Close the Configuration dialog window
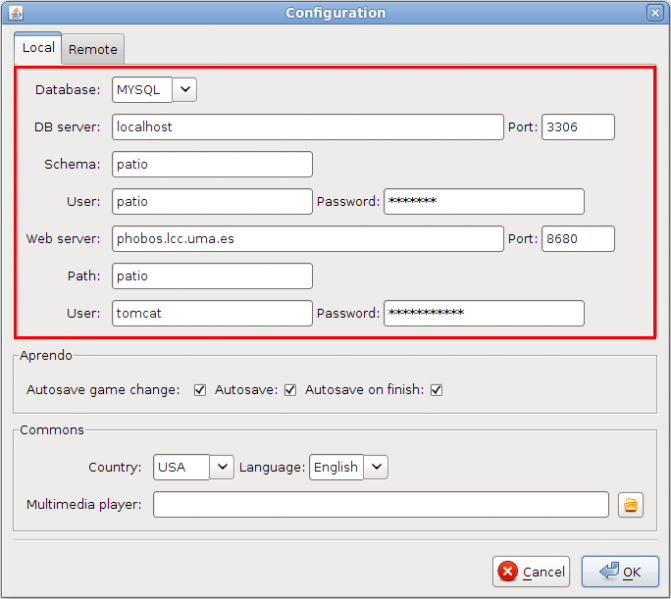This screenshot has width=671, height=599. coord(655,13)
